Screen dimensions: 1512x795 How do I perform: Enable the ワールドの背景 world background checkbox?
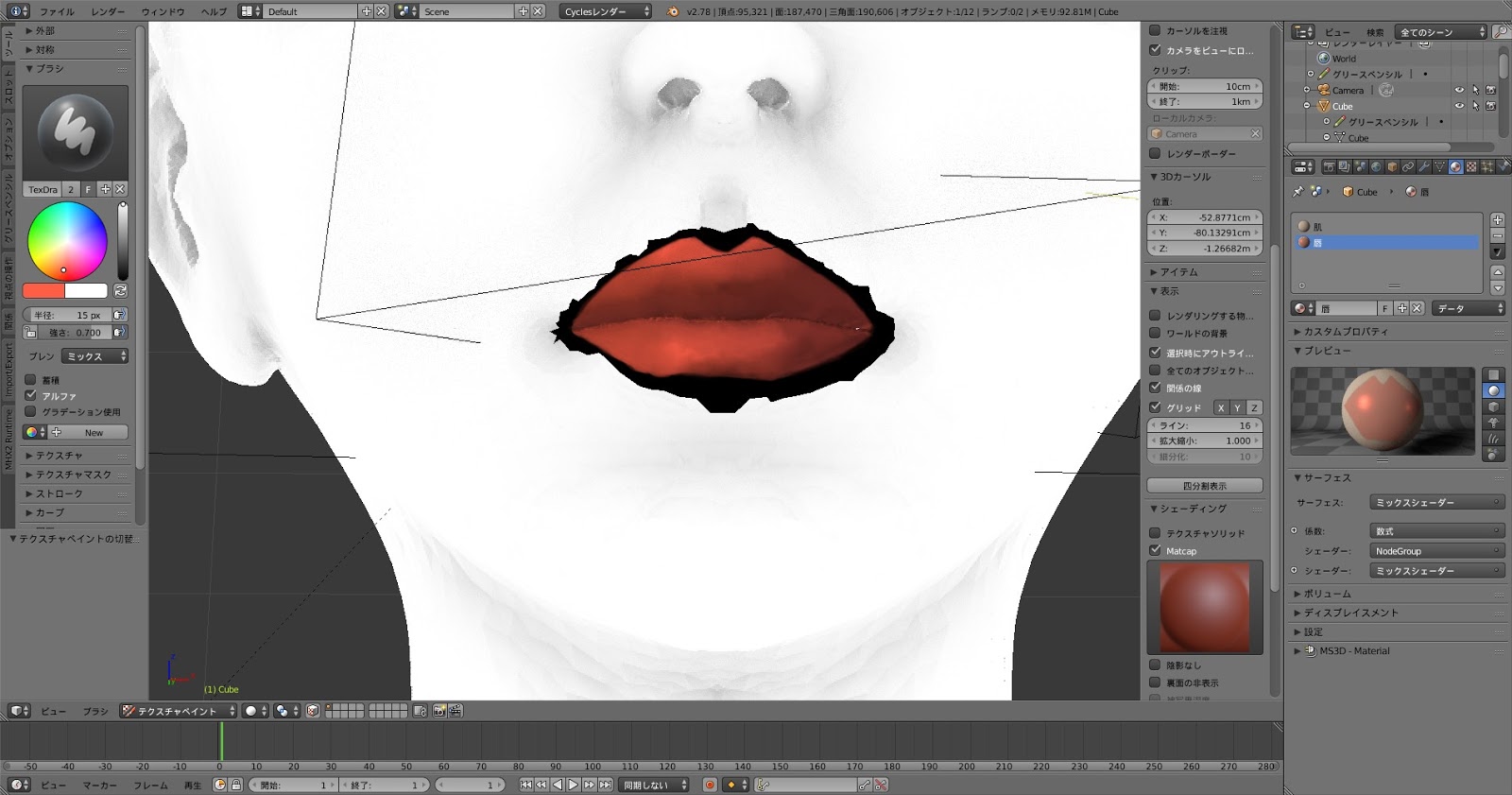(1155, 333)
